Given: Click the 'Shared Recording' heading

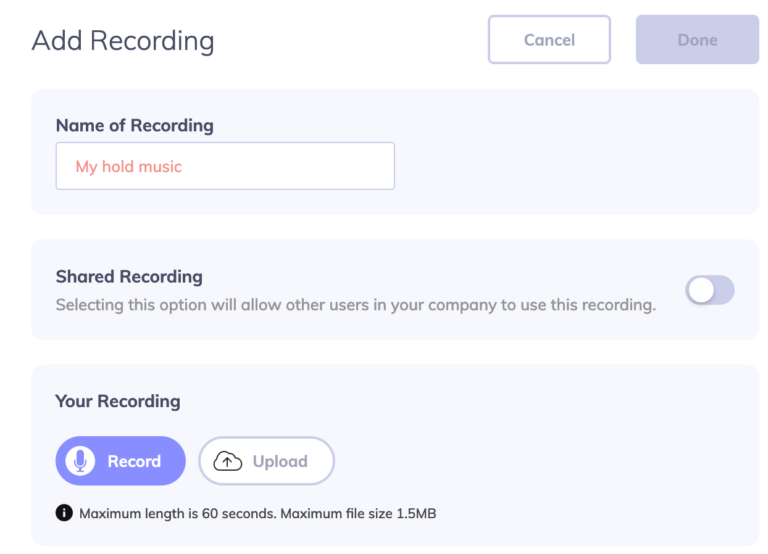Looking at the screenshot, I should (129, 277).
